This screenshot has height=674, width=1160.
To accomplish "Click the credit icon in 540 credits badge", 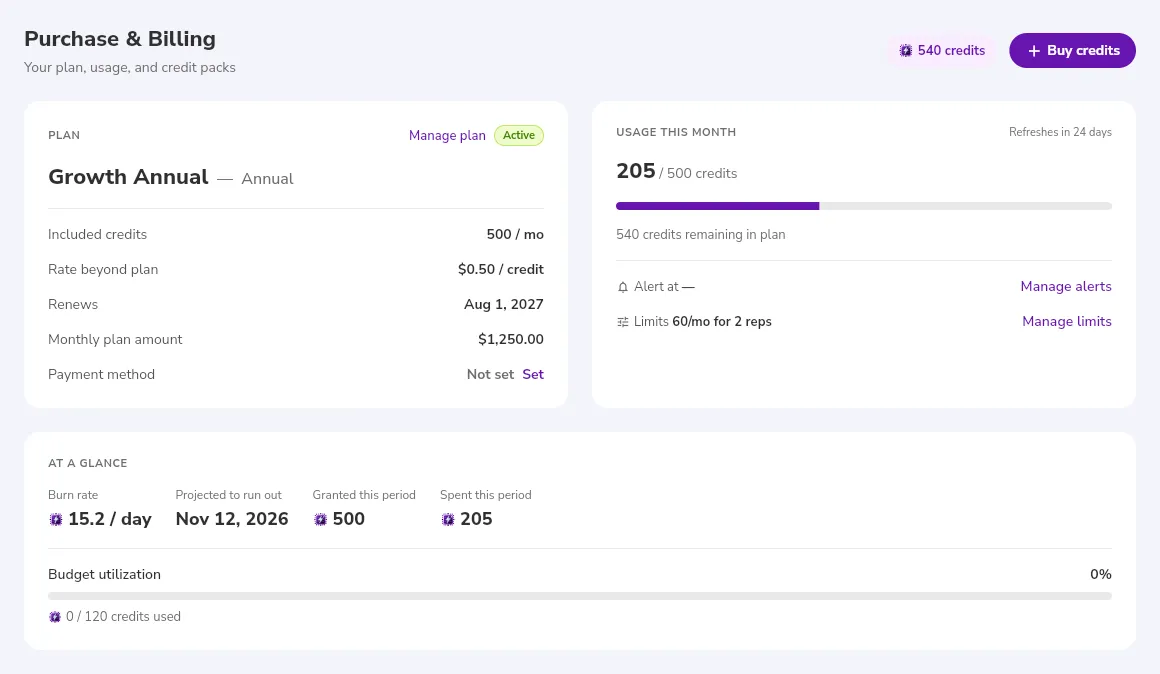I will click(x=906, y=51).
